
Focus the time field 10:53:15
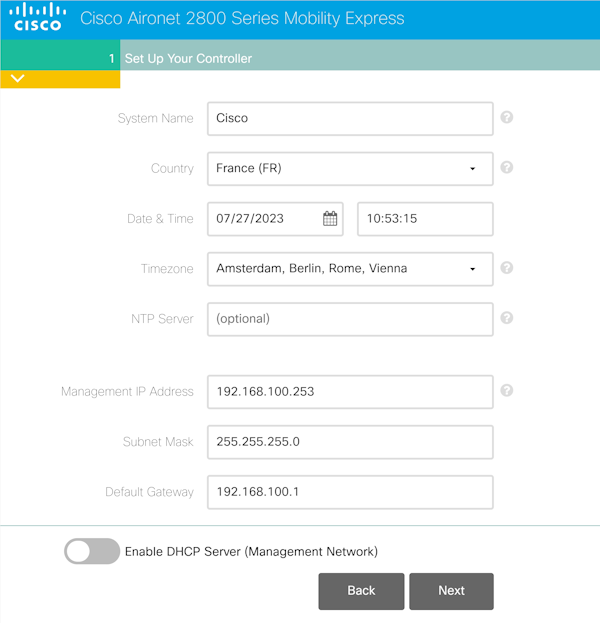pos(425,219)
